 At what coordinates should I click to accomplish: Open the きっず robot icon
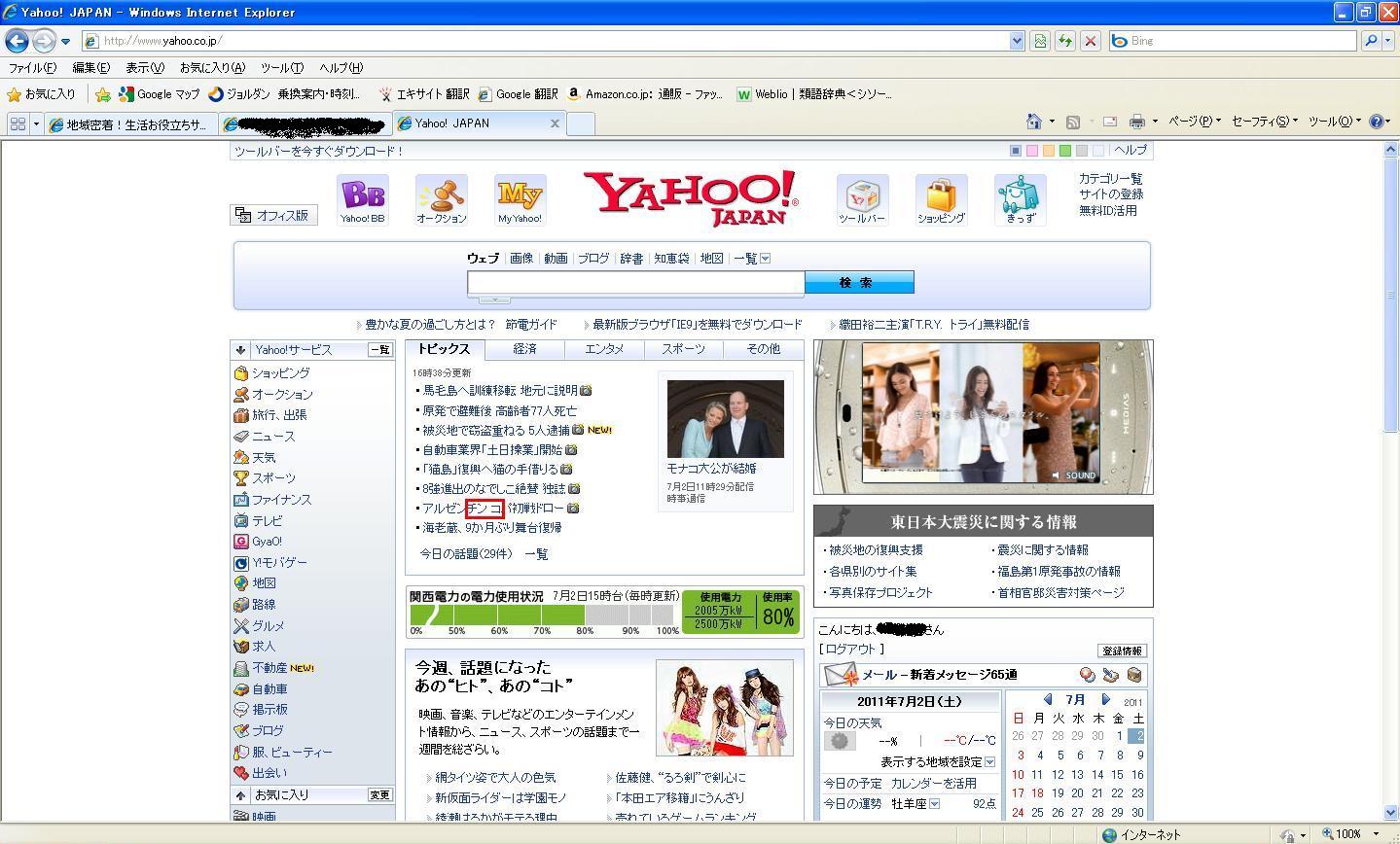click(1020, 199)
